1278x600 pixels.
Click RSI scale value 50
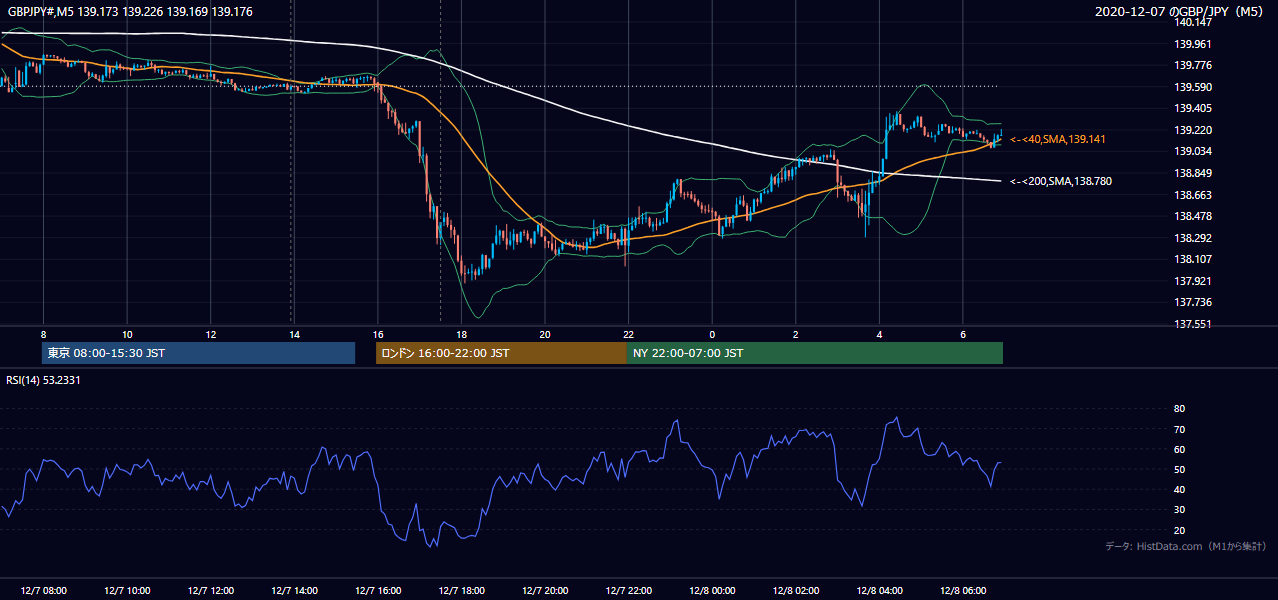point(1179,469)
